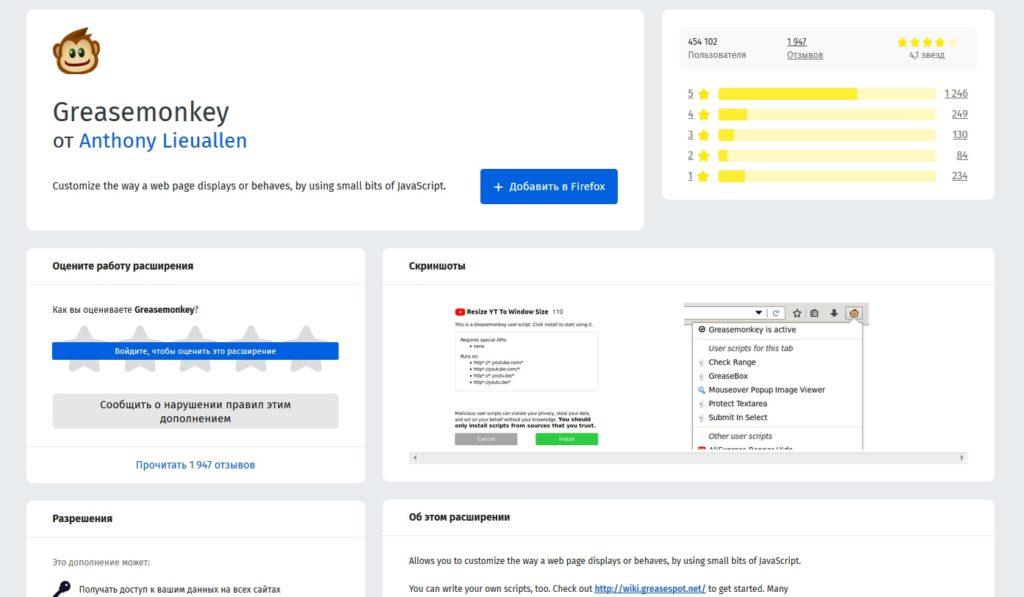This screenshot has height=597, width=1024.
Task: Filter reviews by 3 star rating
Action: pyautogui.click(x=690, y=135)
